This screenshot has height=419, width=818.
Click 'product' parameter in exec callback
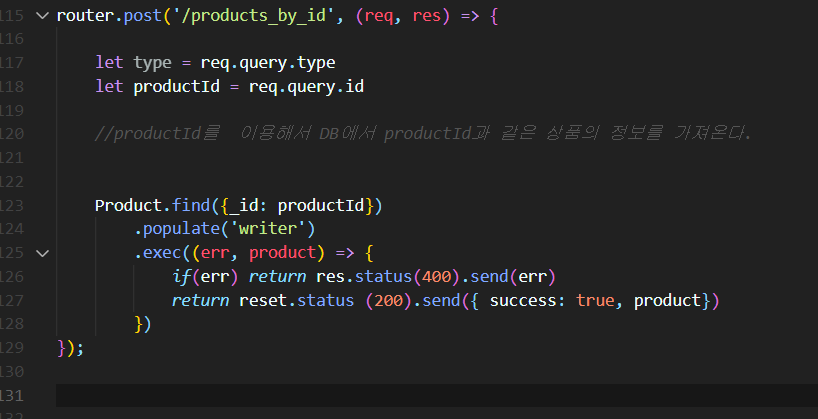[x=282, y=253]
